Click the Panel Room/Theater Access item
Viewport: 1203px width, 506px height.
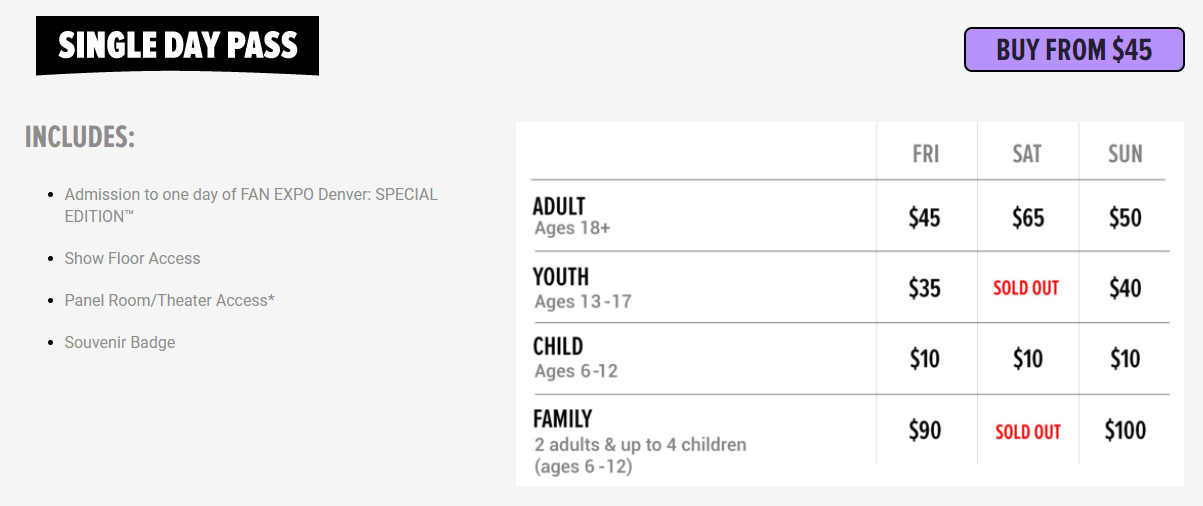(169, 300)
